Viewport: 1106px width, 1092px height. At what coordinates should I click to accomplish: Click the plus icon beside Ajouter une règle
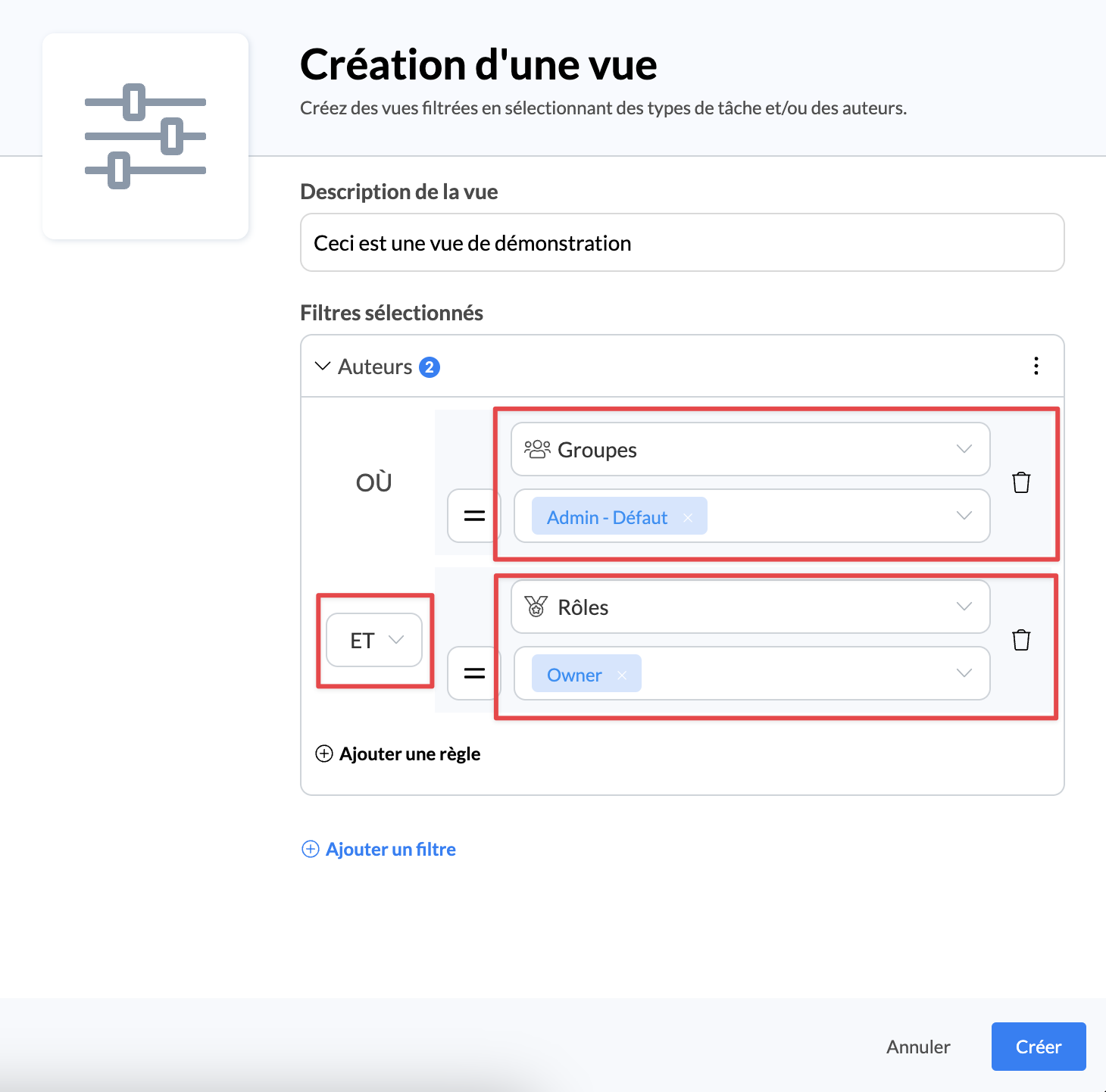324,753
